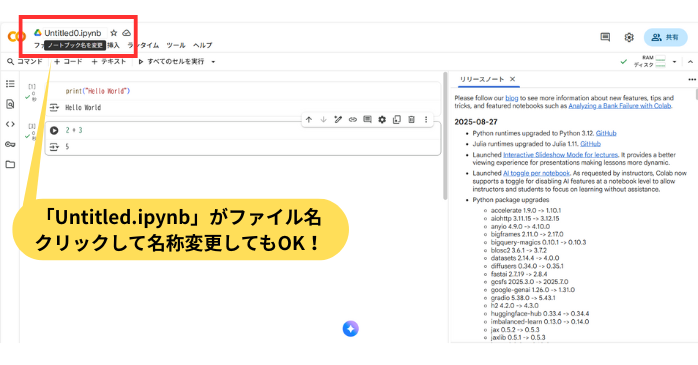
Task: Collapse the header with the up chevron
Action: click(690, 62)
